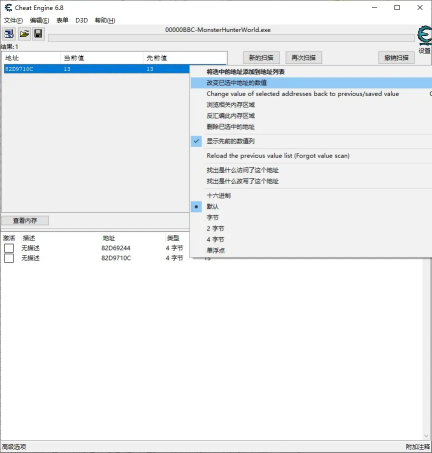Click the open folder toolbar icon

pos(24,34)
